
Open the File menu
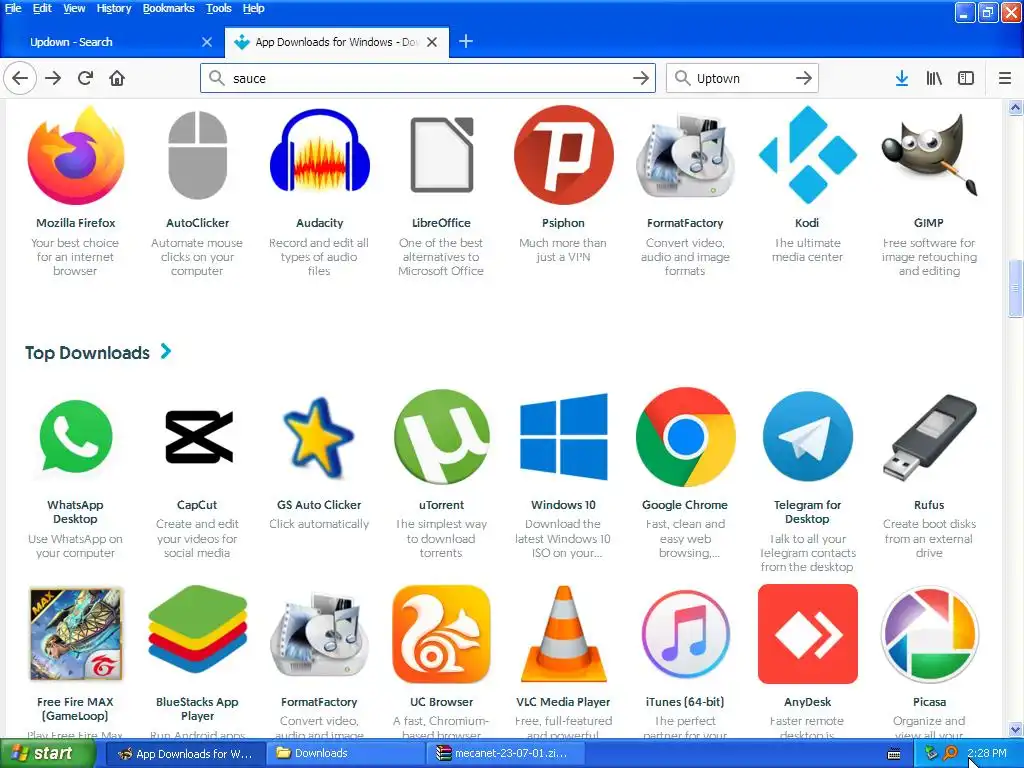[13, 8]
